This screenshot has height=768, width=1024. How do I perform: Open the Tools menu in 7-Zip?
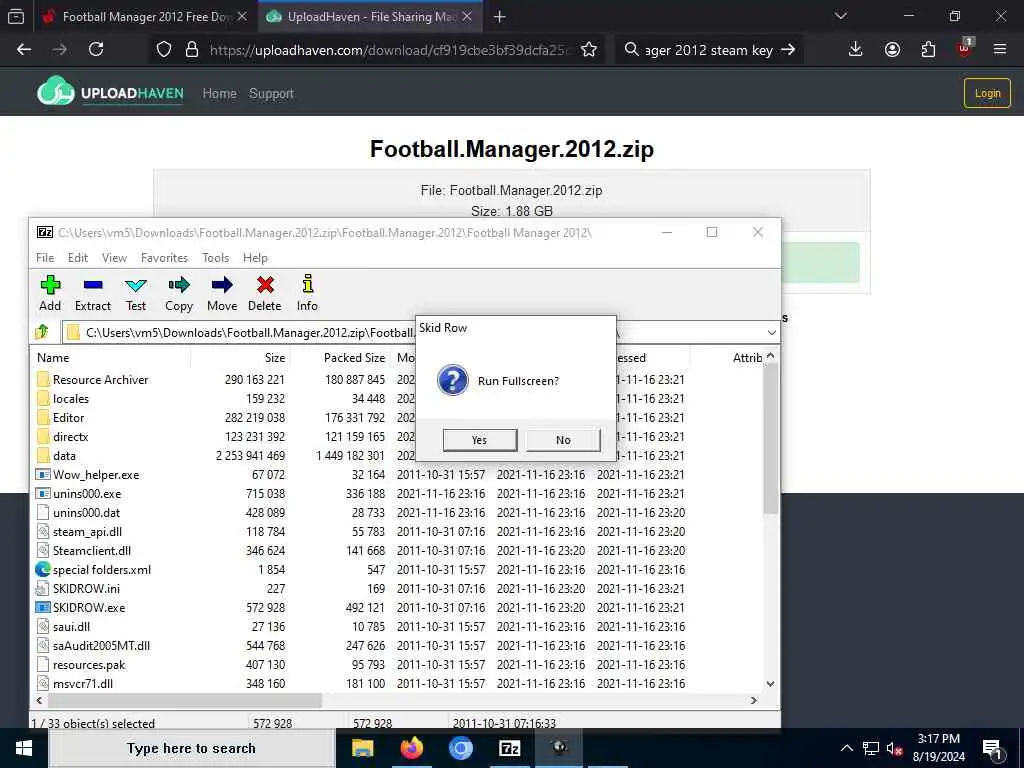(216, 257)
